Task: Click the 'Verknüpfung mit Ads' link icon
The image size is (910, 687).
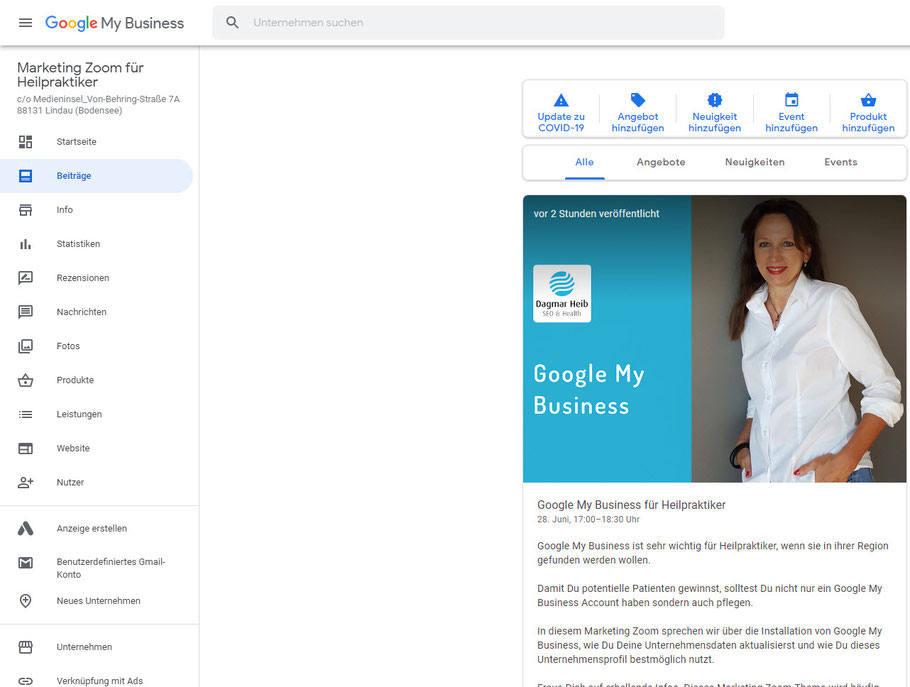Action: pos(26,681)
